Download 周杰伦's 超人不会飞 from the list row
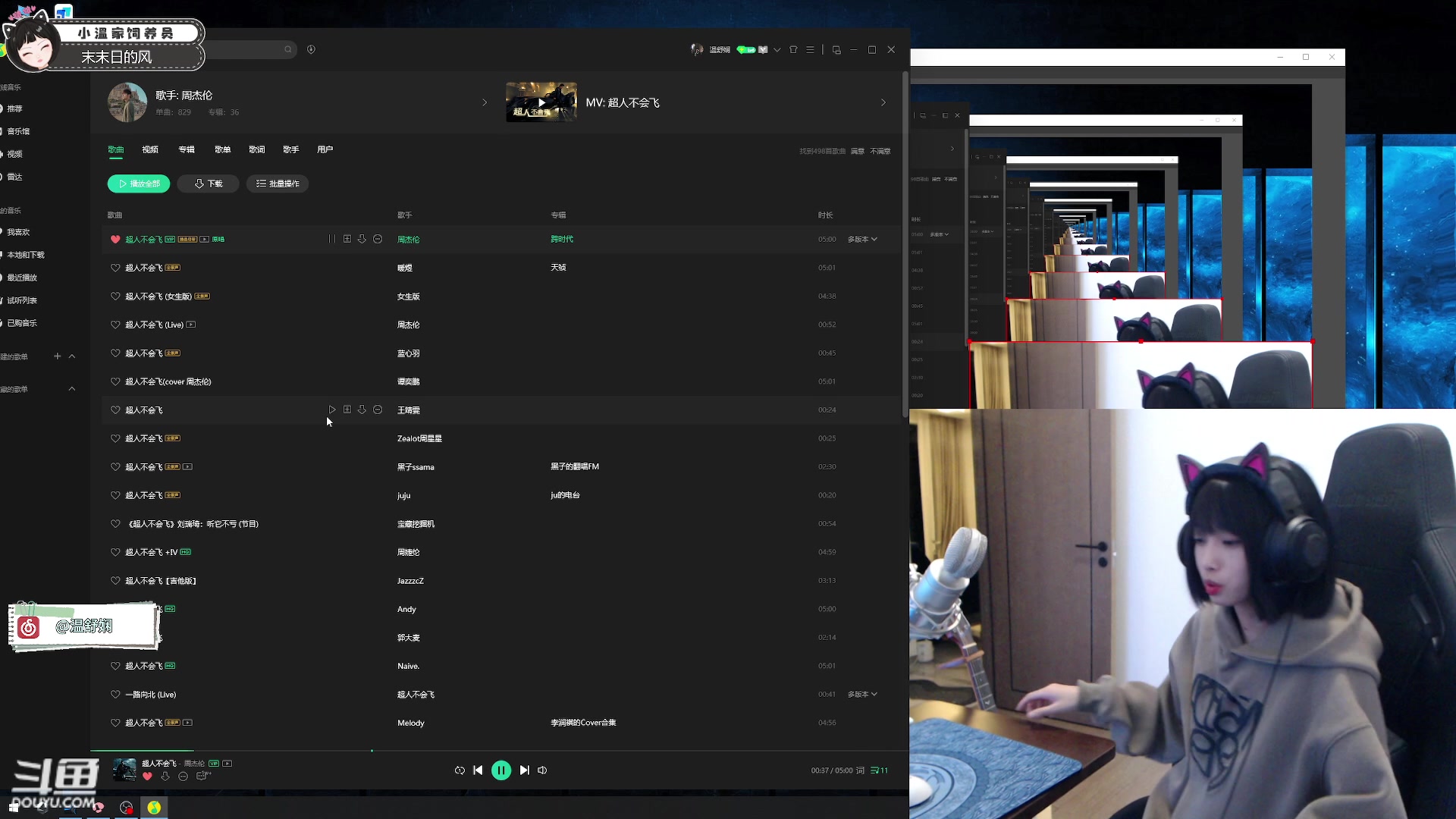The width and height of the screenshot is (1456, 819). click(x=362, y=239)
